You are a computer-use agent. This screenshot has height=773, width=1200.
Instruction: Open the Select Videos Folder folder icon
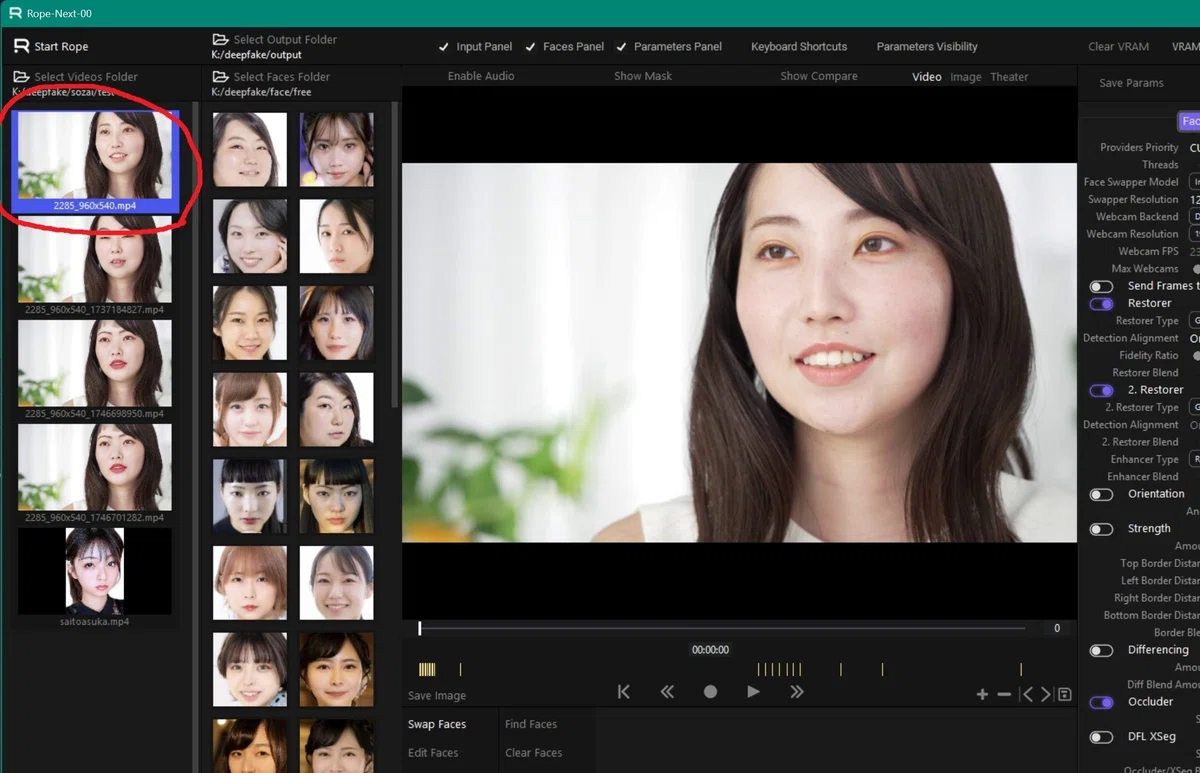coord(21,77)
